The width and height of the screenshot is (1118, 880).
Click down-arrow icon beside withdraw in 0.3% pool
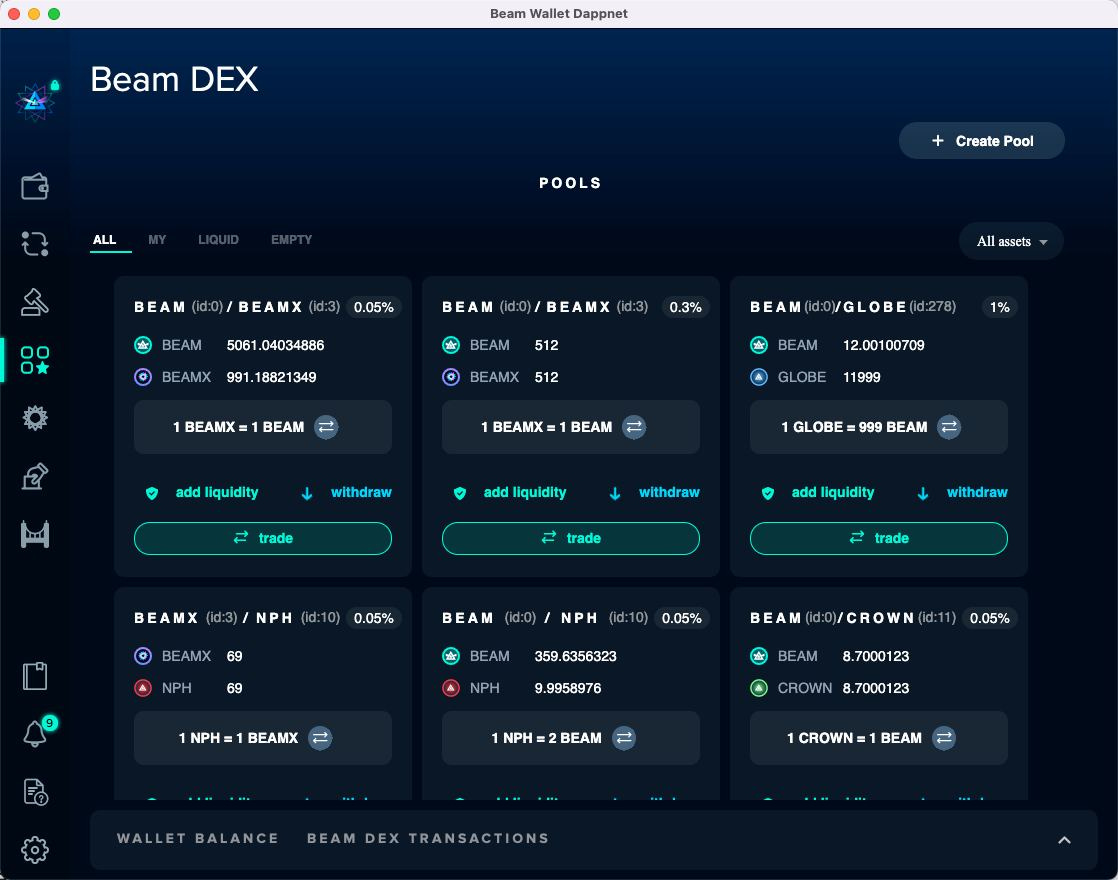615,493
